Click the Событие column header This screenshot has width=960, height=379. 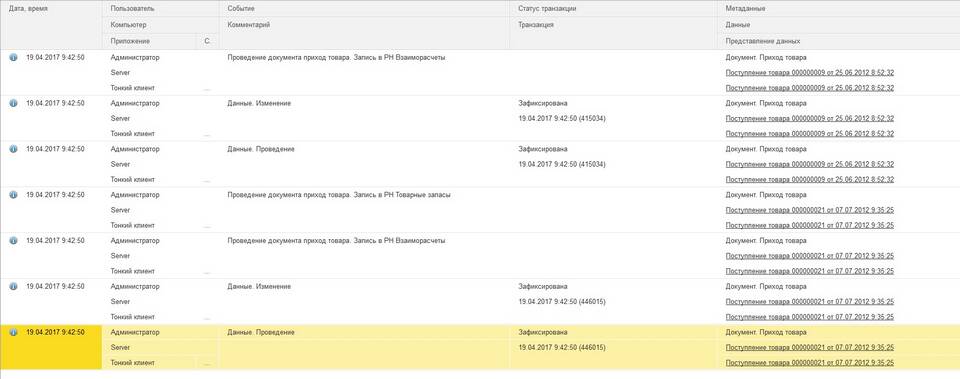364,9
